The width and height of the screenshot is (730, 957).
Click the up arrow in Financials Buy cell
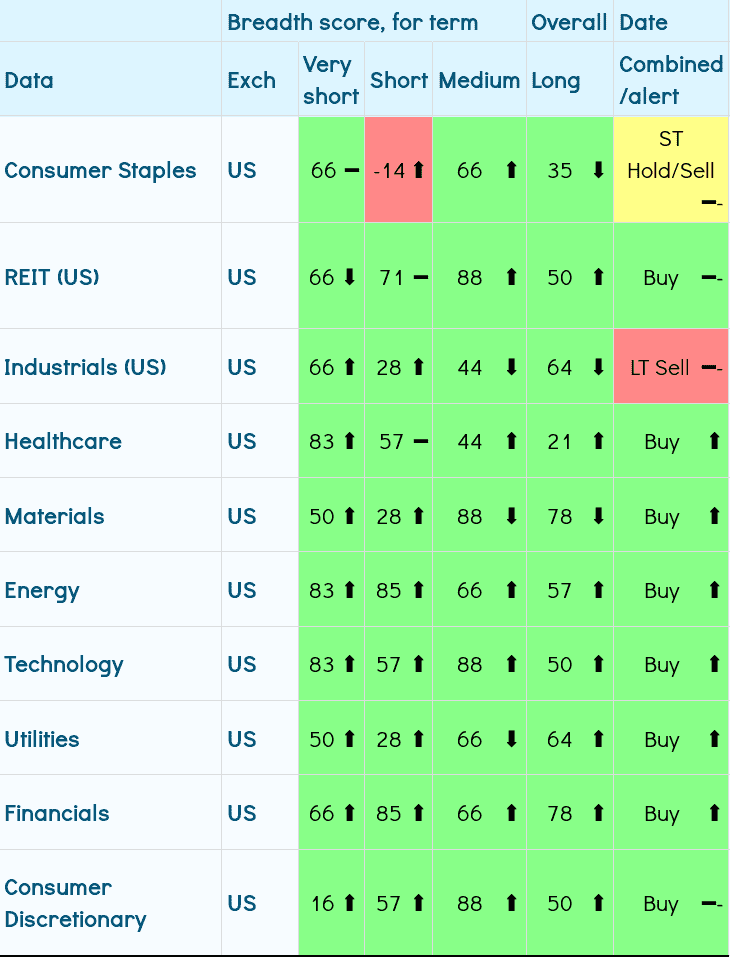pos(713,814)
